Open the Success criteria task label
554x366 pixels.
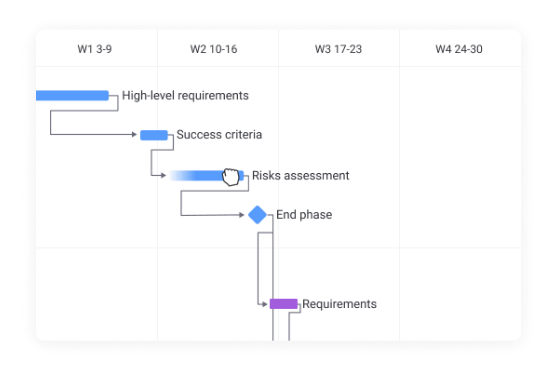coord(219,135)
